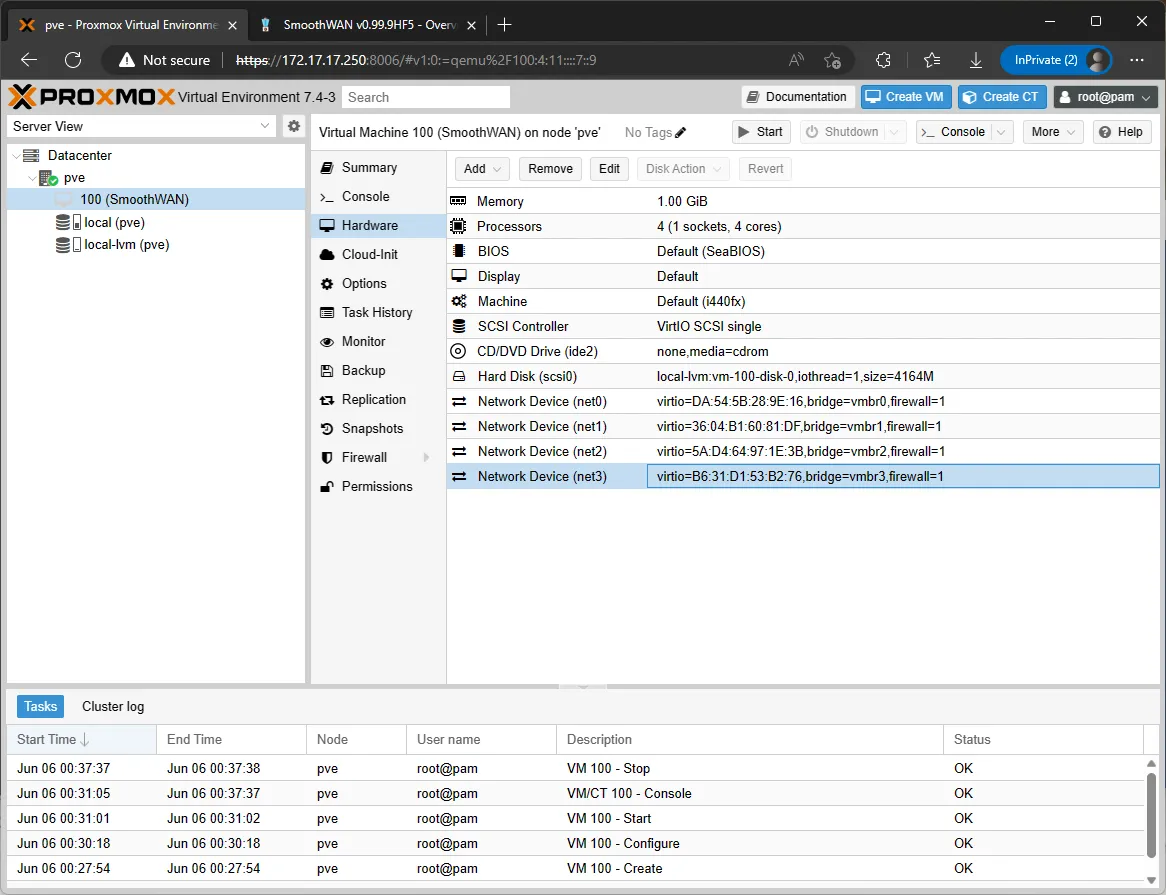Open the More actions dropdown
The image size is (1166, 895).
click(1053, 132)
